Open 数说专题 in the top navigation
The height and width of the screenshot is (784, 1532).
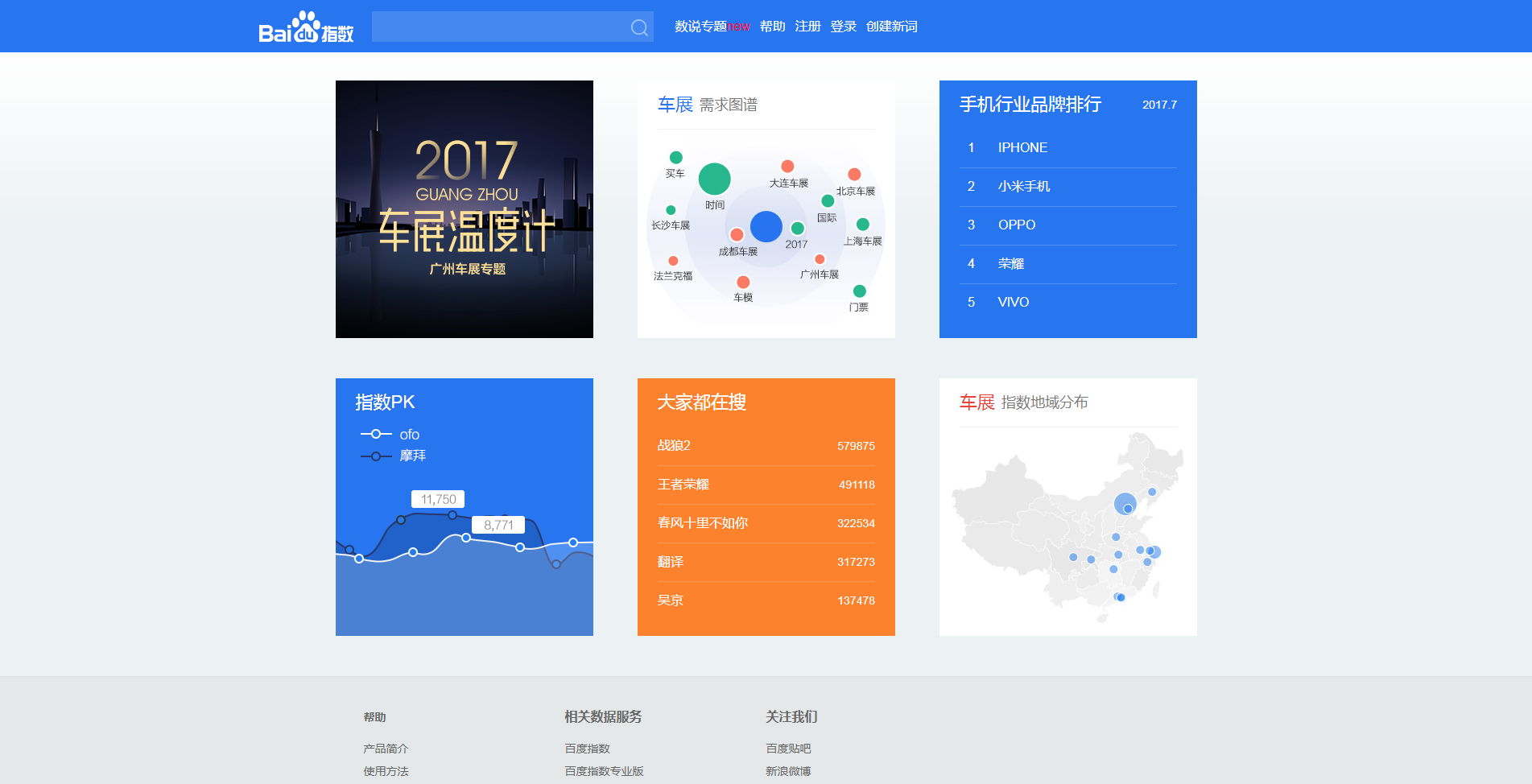click(x=700, y=27)
